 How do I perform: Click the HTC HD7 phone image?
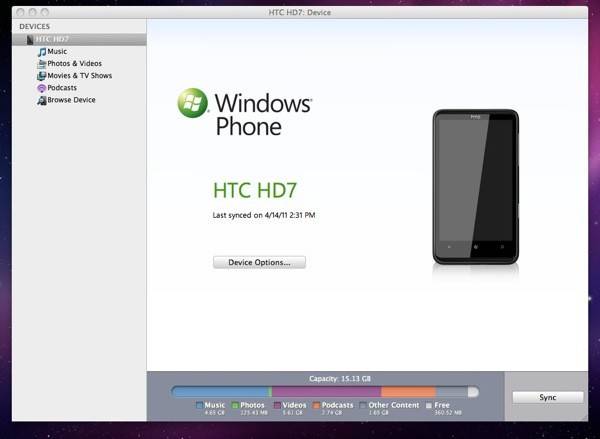click(476, 186)
